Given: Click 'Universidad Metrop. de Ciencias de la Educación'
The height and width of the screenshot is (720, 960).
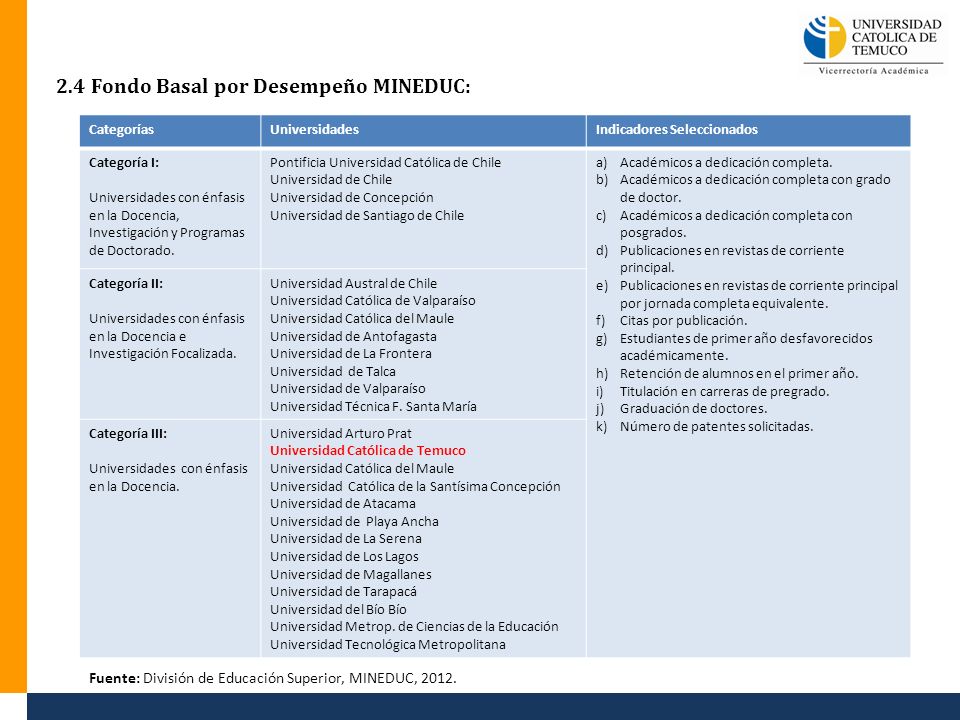Looking at the screenshot, I should (x=414, y=626).
